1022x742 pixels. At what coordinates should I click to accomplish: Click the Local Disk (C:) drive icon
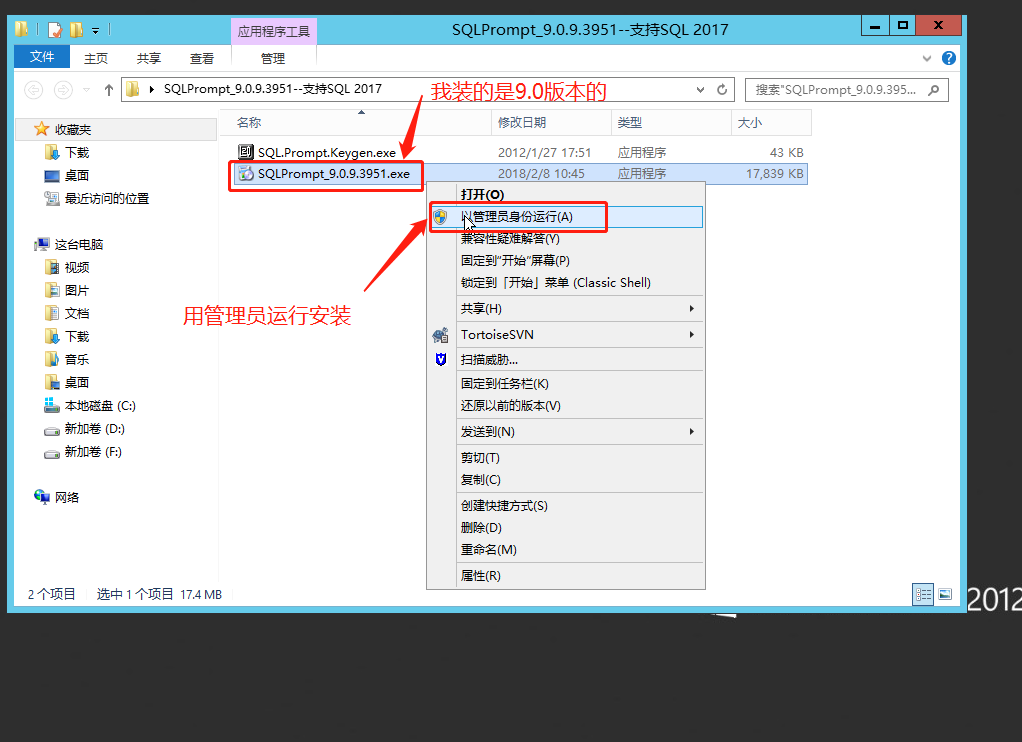tap(51, 406)
